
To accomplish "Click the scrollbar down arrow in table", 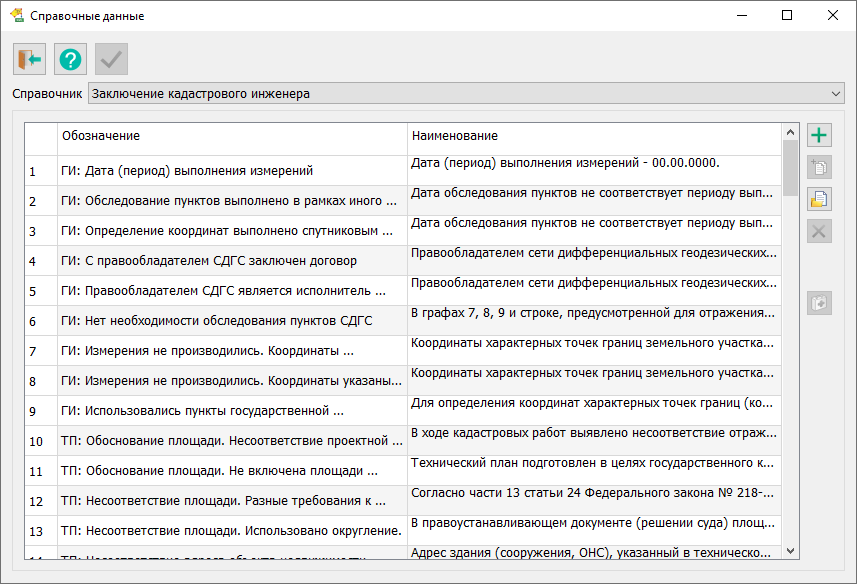I will coord(791,550).
